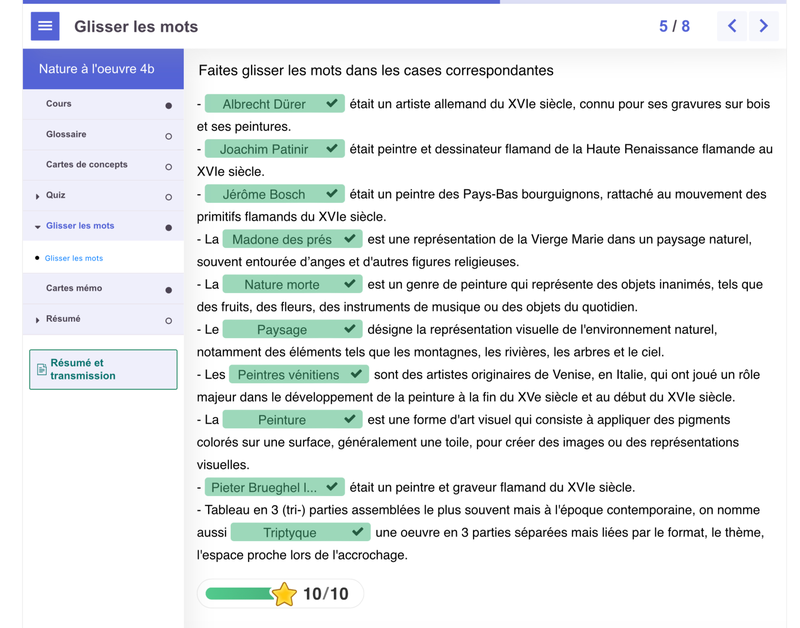Toggle the Glossaire completion circle
The height and width of the screenshot is (628, 800).
point(168,136)
